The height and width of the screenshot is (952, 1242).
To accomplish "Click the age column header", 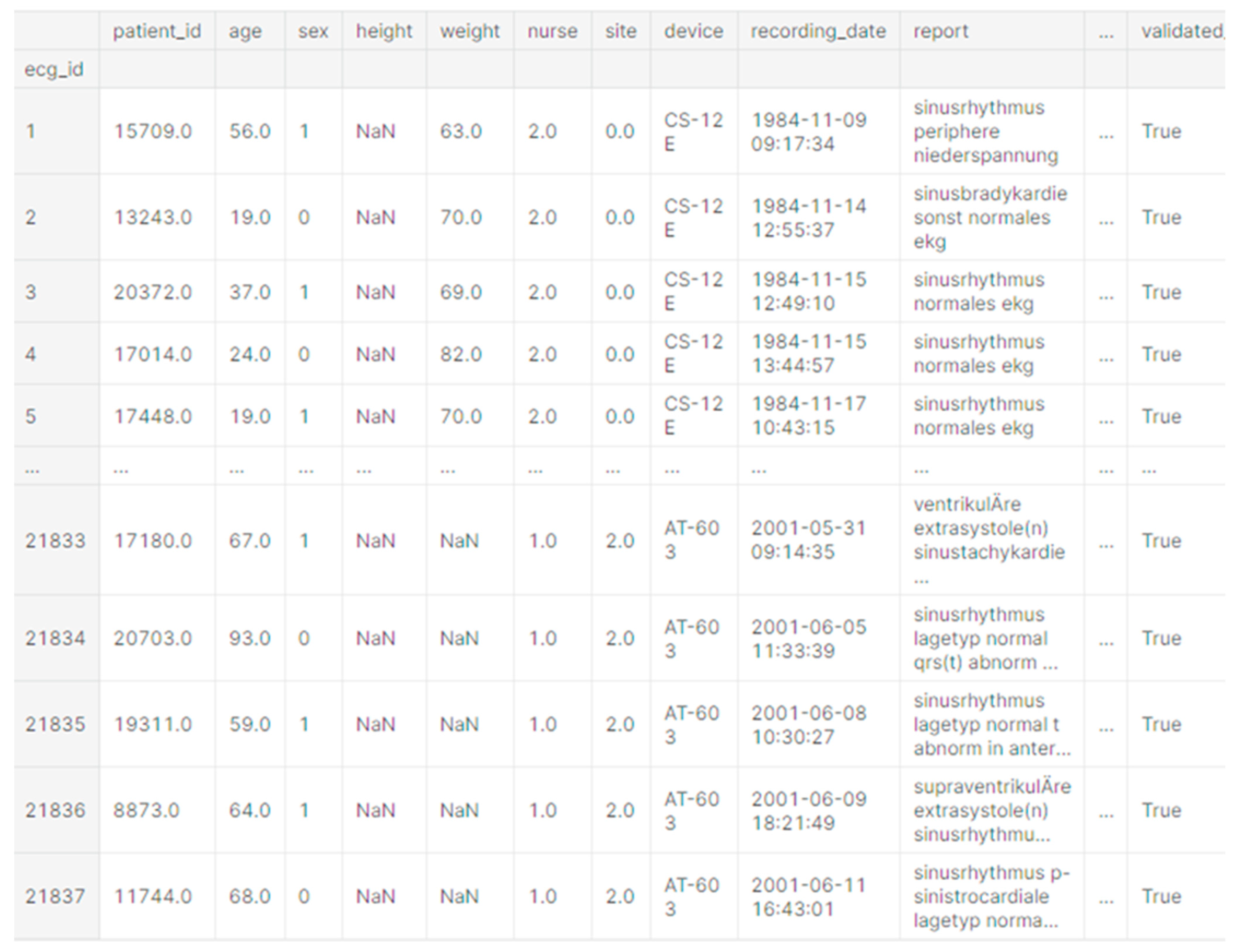I will click(245, 32).
